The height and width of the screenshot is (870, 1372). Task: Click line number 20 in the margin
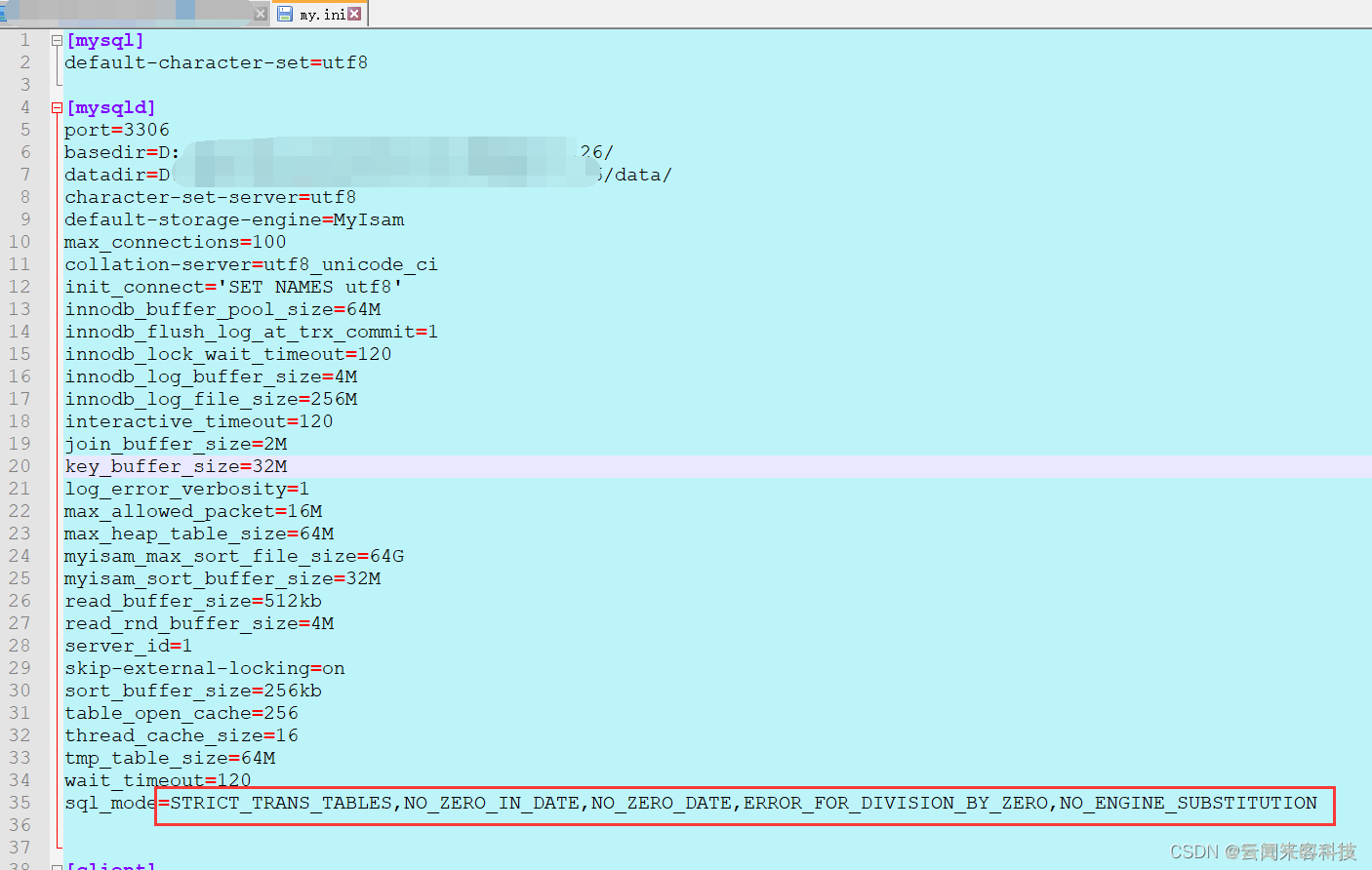click(x=20, y=466)
